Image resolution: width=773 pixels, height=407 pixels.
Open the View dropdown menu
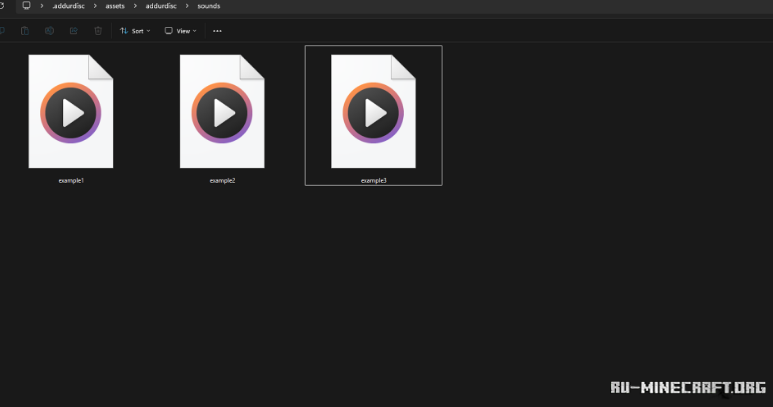coord(180,31)
